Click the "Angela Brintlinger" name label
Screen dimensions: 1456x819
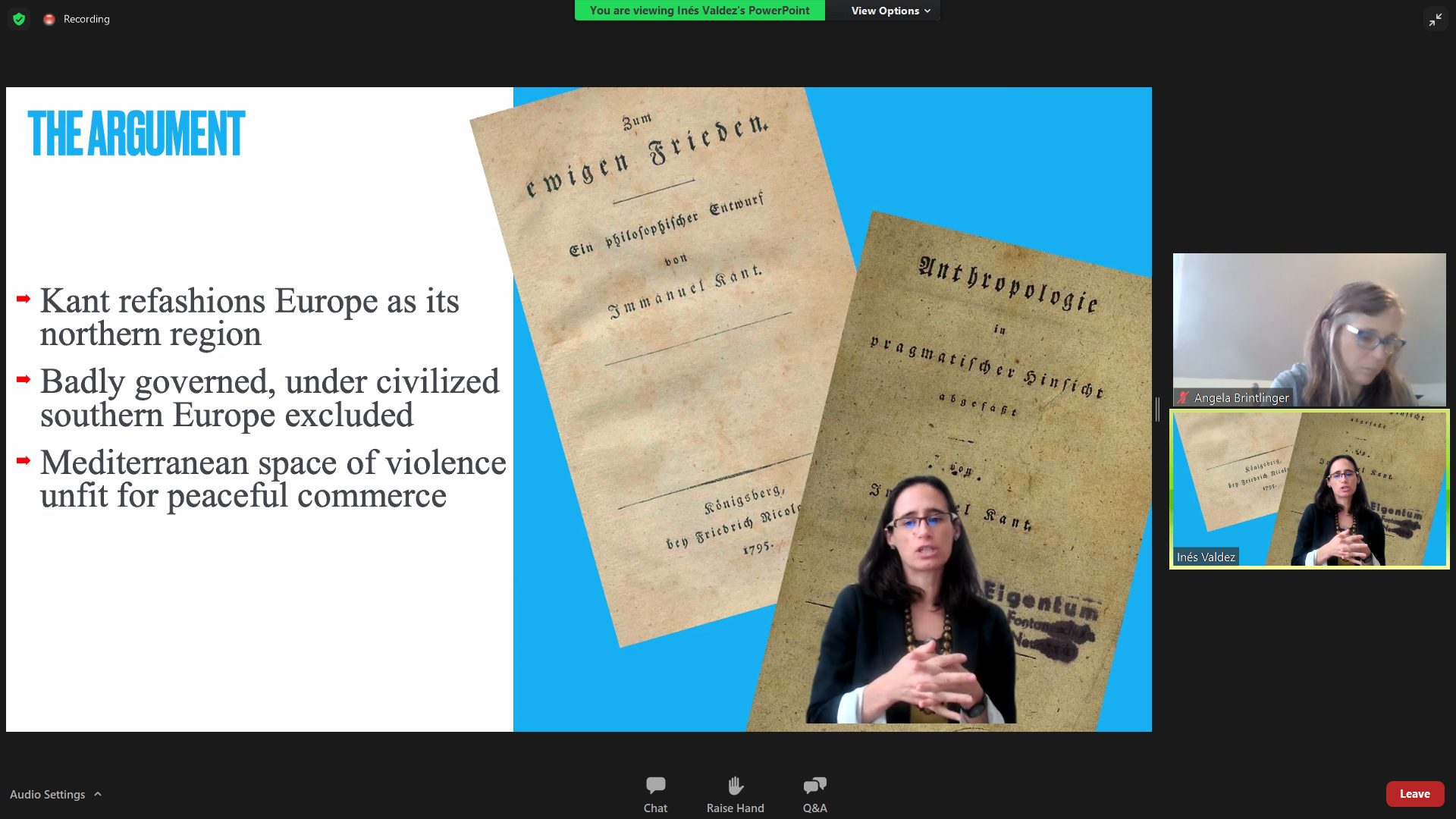pyautogui.click(x=1241, y=397)
